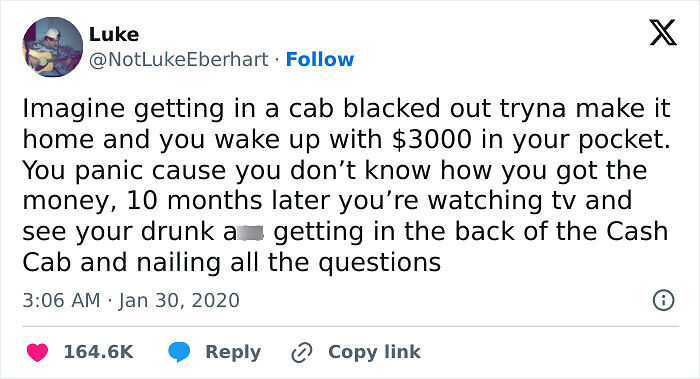Viewport: 700px width, 379px height.
Task: Click the chain link icon
Action: pyautogui.click(x=302, y=353)
